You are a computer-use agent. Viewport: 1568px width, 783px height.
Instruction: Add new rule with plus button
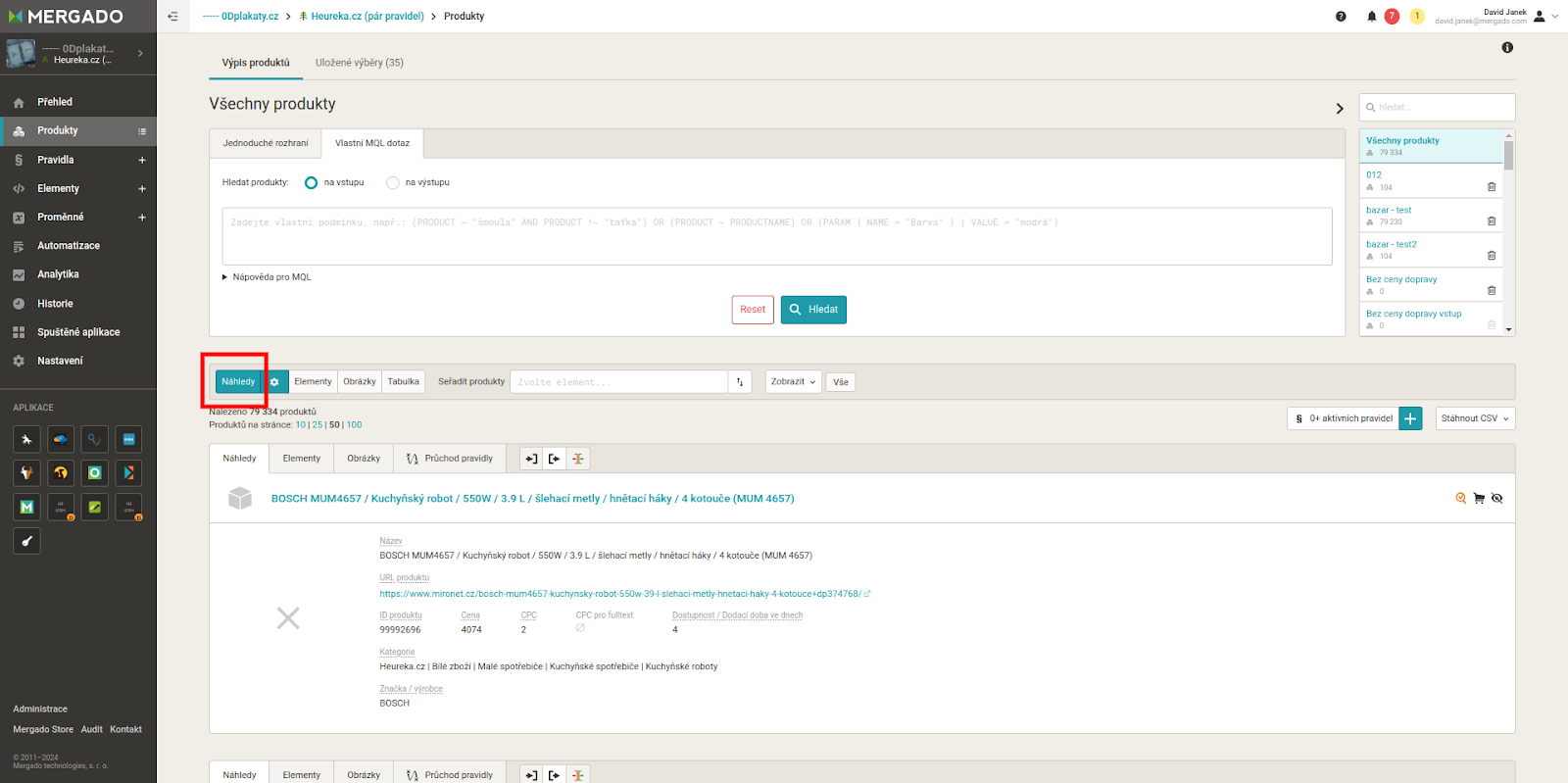(x=1410, y=418)
